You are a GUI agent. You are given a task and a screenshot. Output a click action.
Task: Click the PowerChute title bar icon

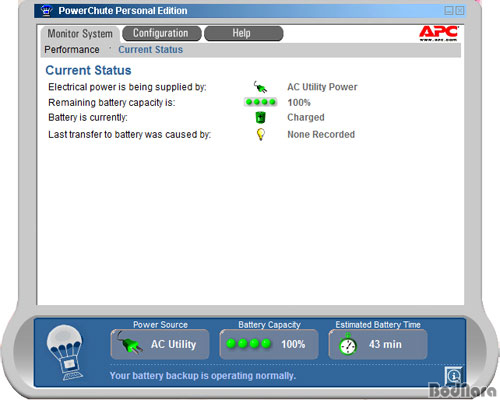(46, 11)
